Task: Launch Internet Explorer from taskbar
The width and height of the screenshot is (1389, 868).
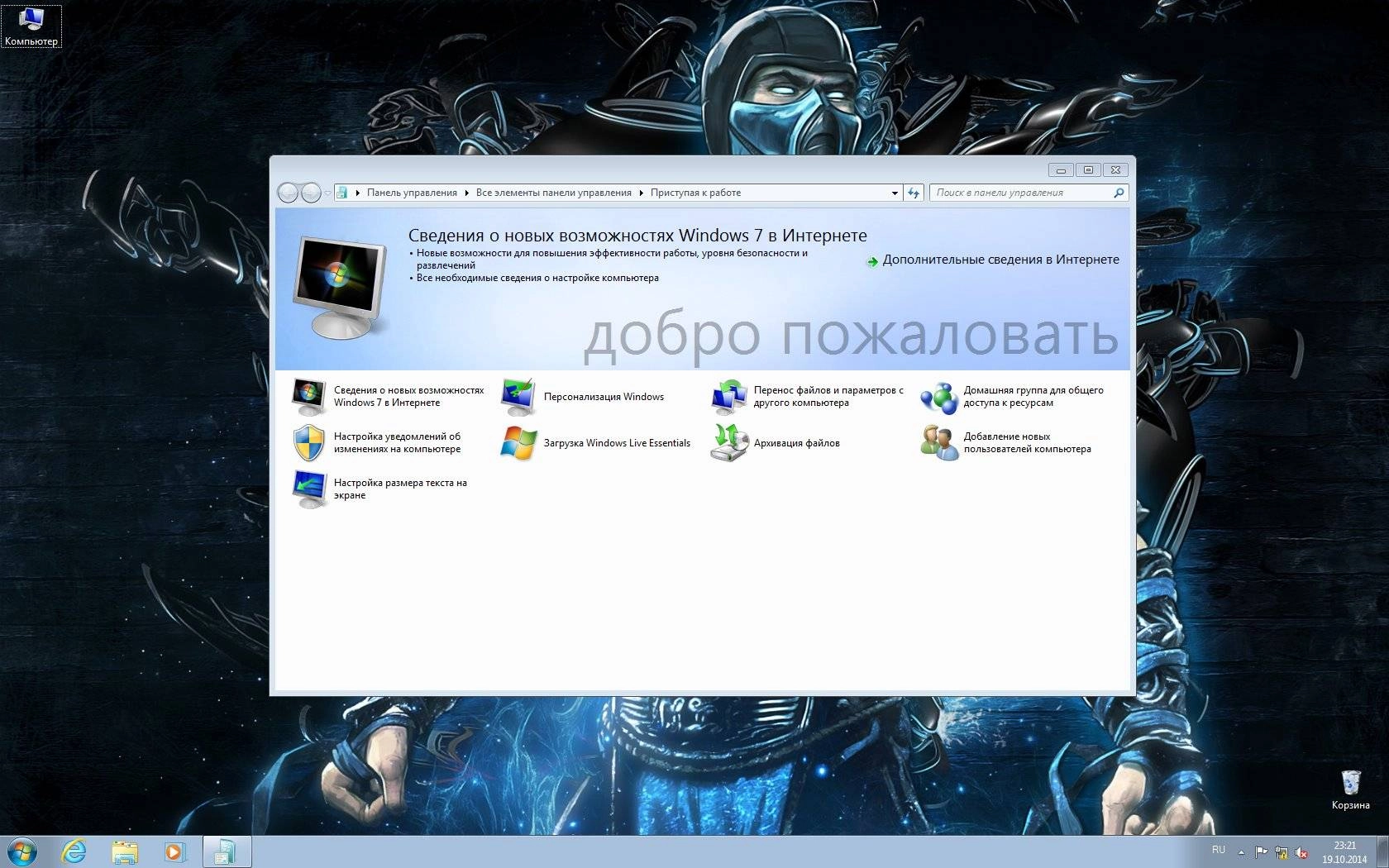Action: click(x=74, y=851)
